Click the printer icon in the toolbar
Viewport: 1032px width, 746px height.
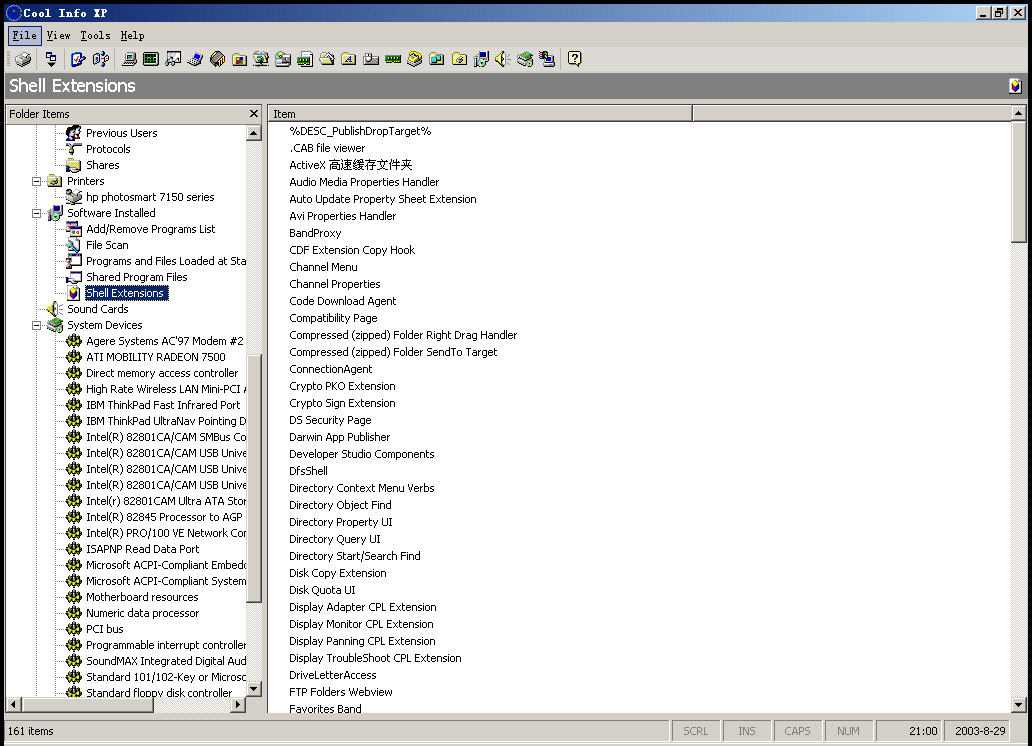tap(22, 60)
